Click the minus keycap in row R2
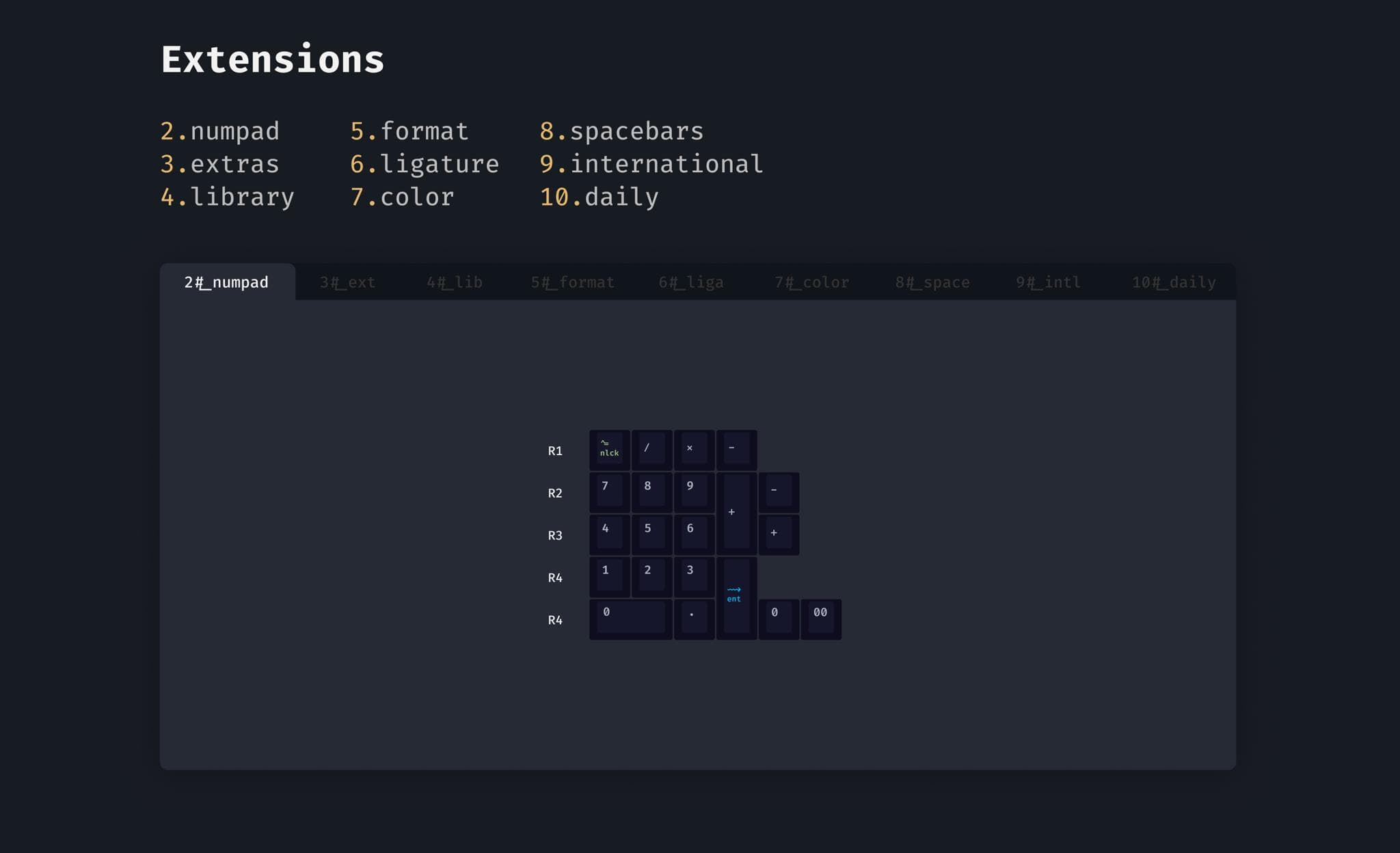The width and height of the screenshot is (1400, 853). point(779,491)
